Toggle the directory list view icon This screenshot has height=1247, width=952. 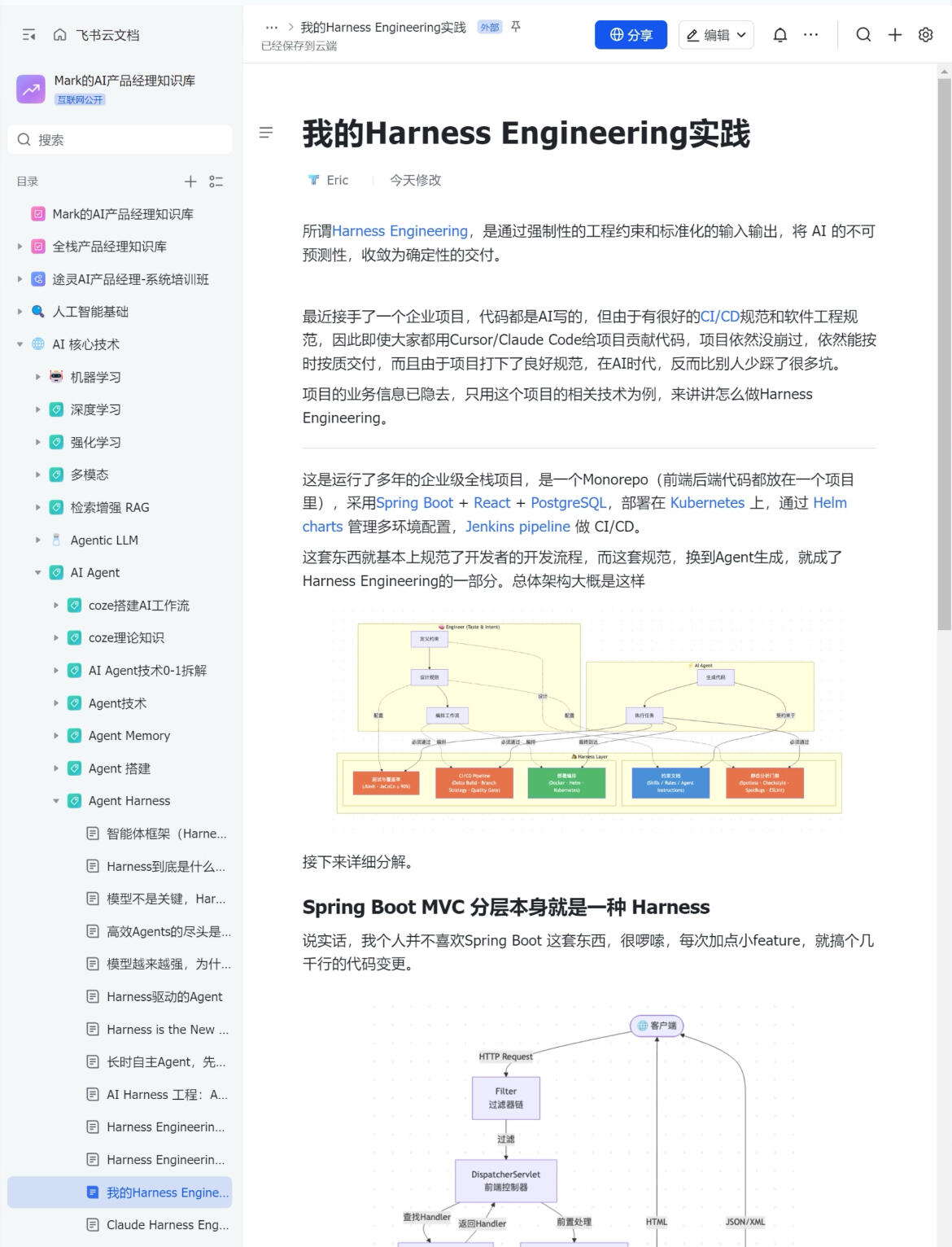216,182
